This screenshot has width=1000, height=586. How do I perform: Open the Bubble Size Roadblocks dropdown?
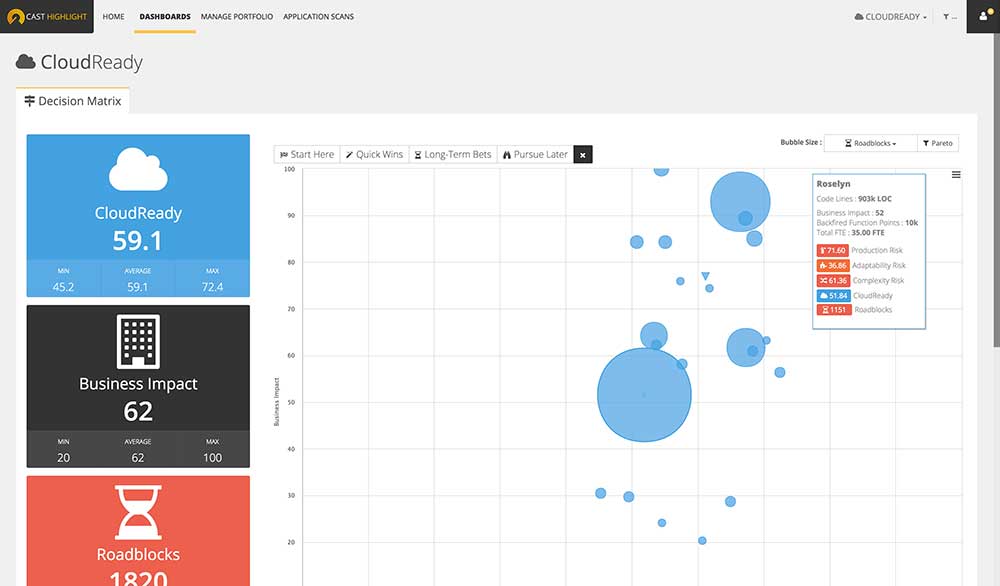[871, 143]
